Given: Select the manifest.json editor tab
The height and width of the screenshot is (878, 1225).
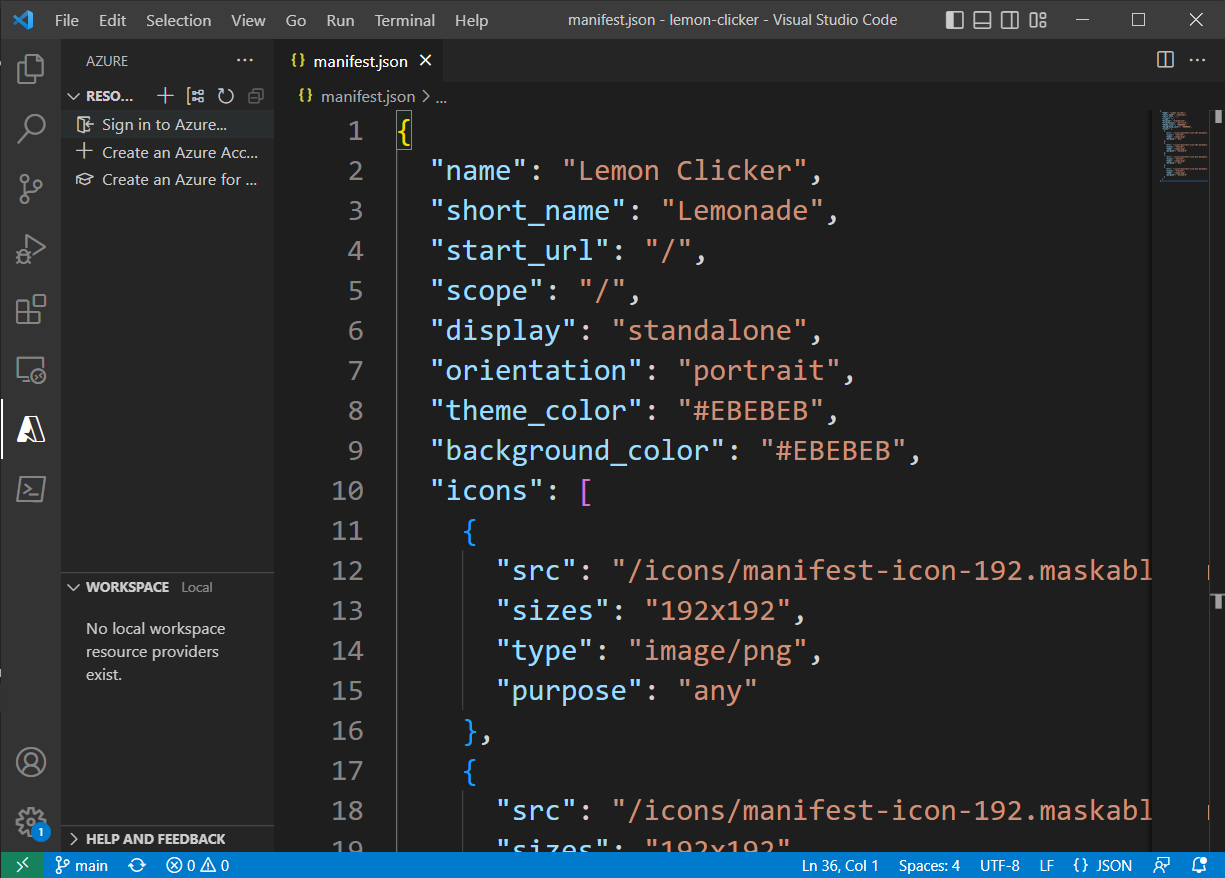Looking at the screenshot, I should coord(360,61).
